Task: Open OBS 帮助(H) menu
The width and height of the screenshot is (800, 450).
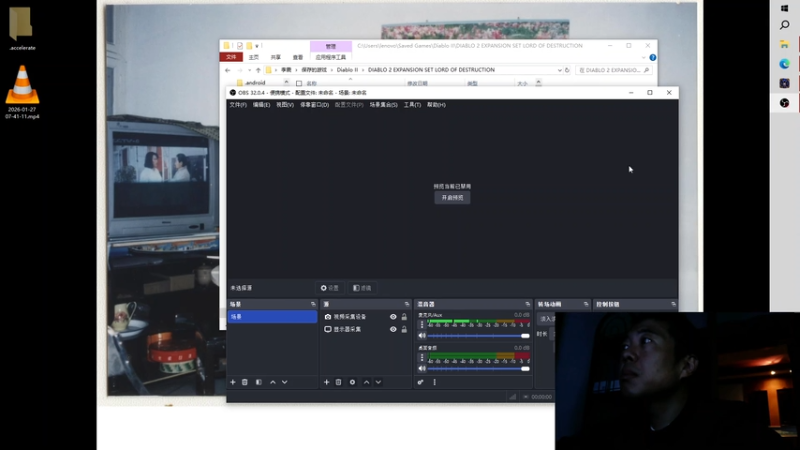Action: [436, 105]
